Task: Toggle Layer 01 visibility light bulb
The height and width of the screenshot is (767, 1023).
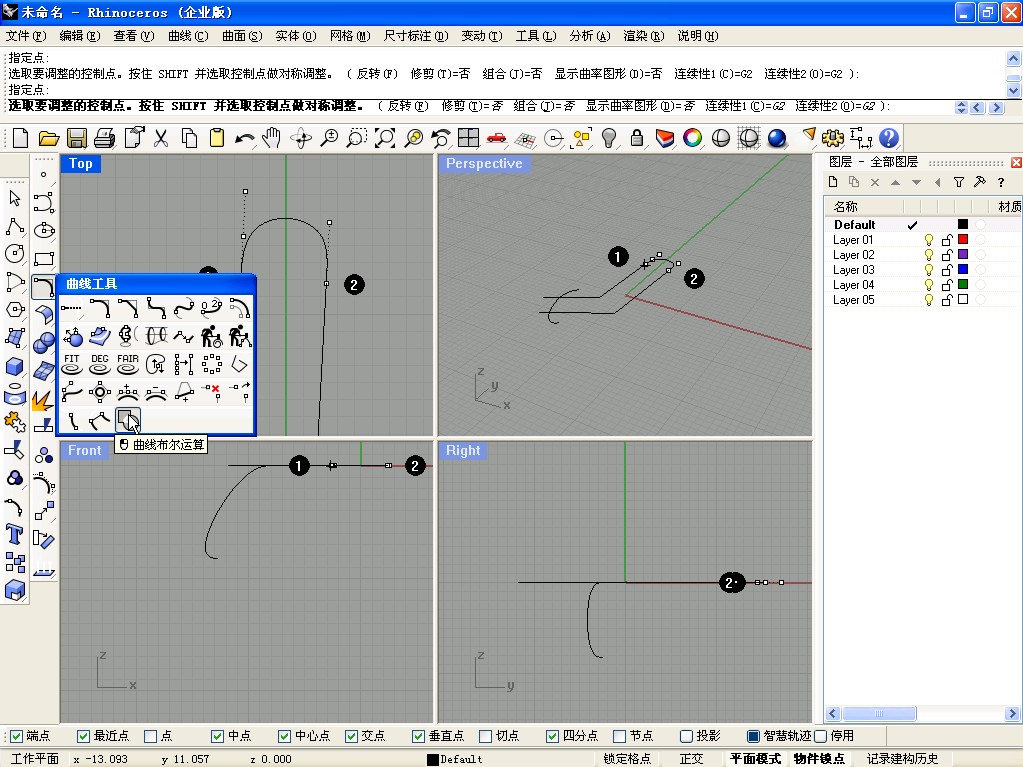Action: click(x=928, y=240)
